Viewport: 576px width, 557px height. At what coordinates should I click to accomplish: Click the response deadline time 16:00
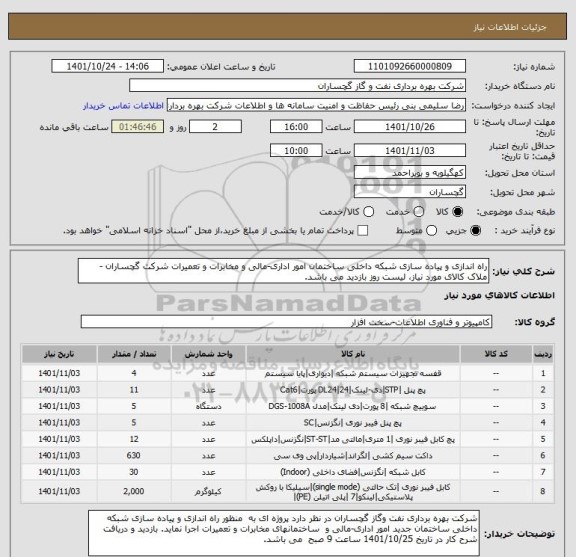(296, 127)
